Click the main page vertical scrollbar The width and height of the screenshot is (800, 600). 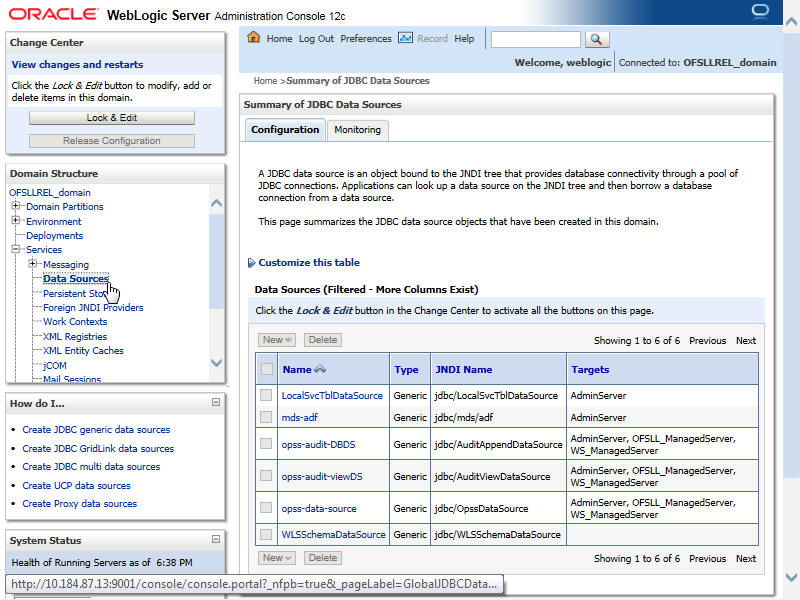click(791, 255)
